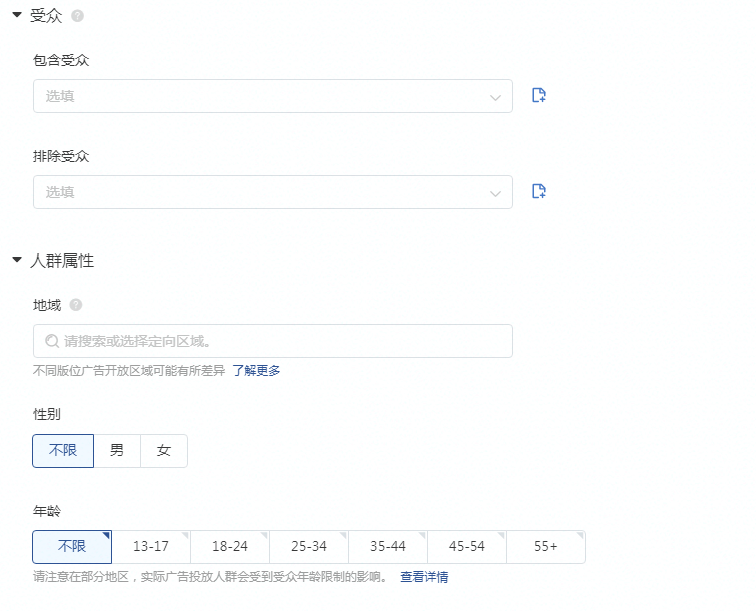The height and width of the screenshot is (611, 756).
Task: Click the help icon next to 受众
Action: coord(78,16)
